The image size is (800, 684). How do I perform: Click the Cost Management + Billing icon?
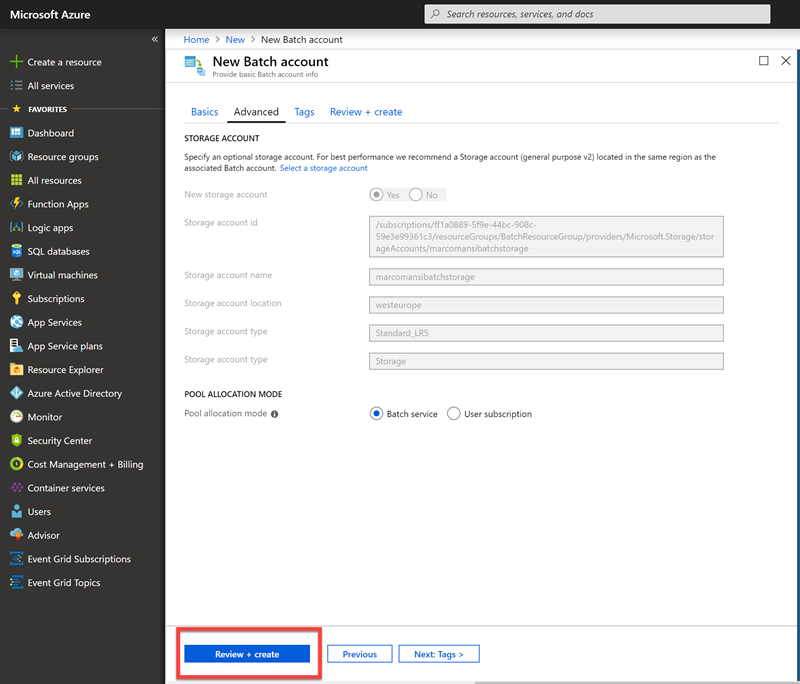pyautogui.click(x=16, y=464)
